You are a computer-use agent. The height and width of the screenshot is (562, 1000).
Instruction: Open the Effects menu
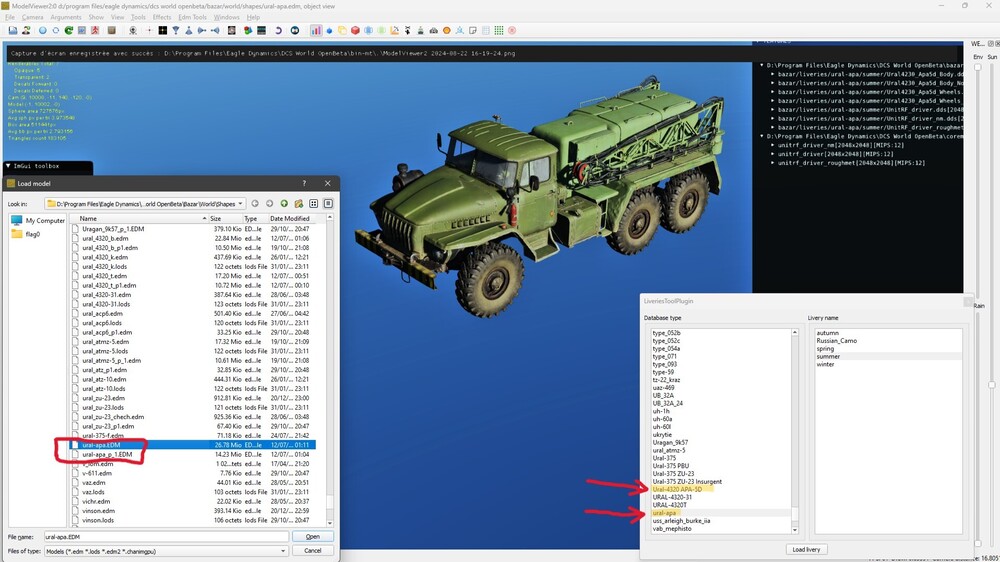(x=161, y=17)
